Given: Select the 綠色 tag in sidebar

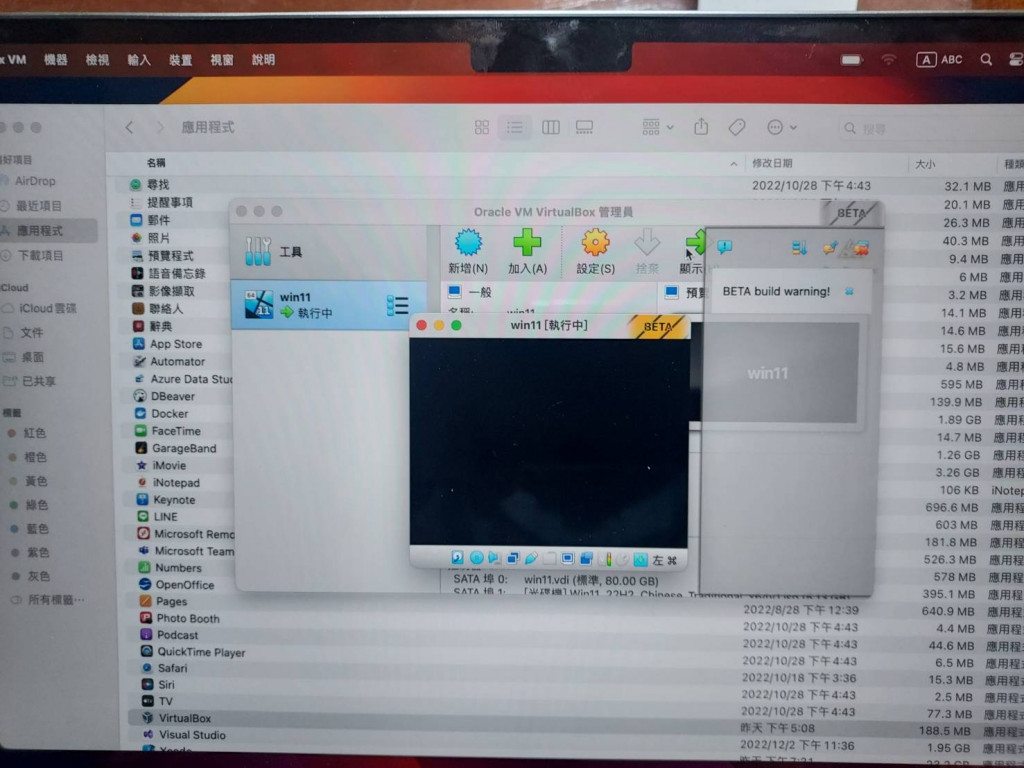Looking at the screenshot, I should click(x=37, y=505).
